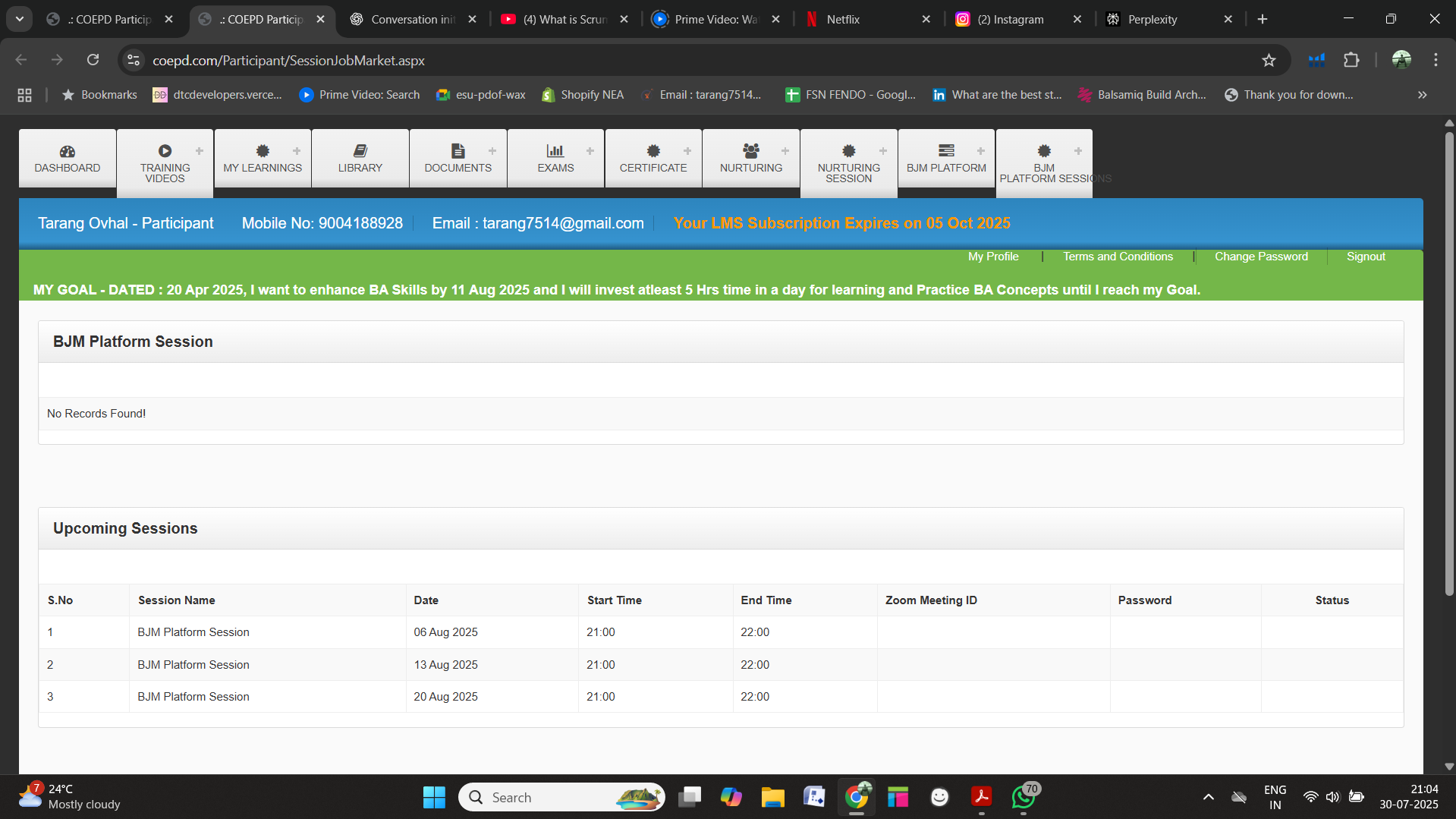Viewport: 1456px width, 819px height.
Task: Click the Documents file icon
Action: [458, 151]
